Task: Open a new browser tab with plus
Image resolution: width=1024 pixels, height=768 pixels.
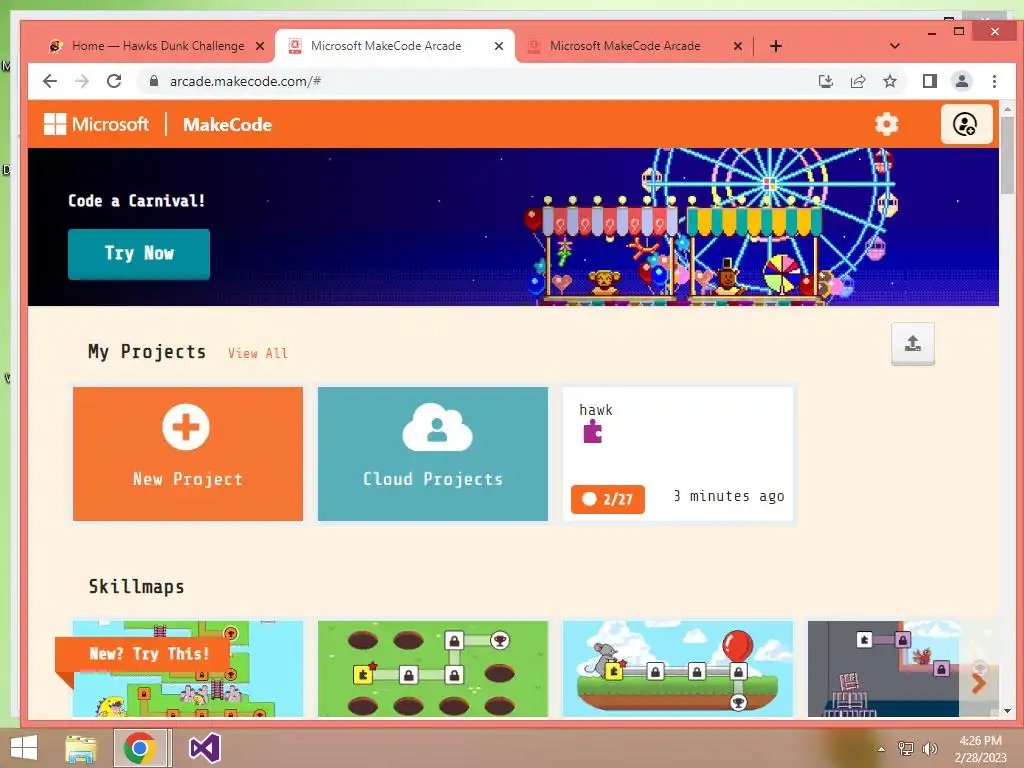Action: (x=775, y=46)
